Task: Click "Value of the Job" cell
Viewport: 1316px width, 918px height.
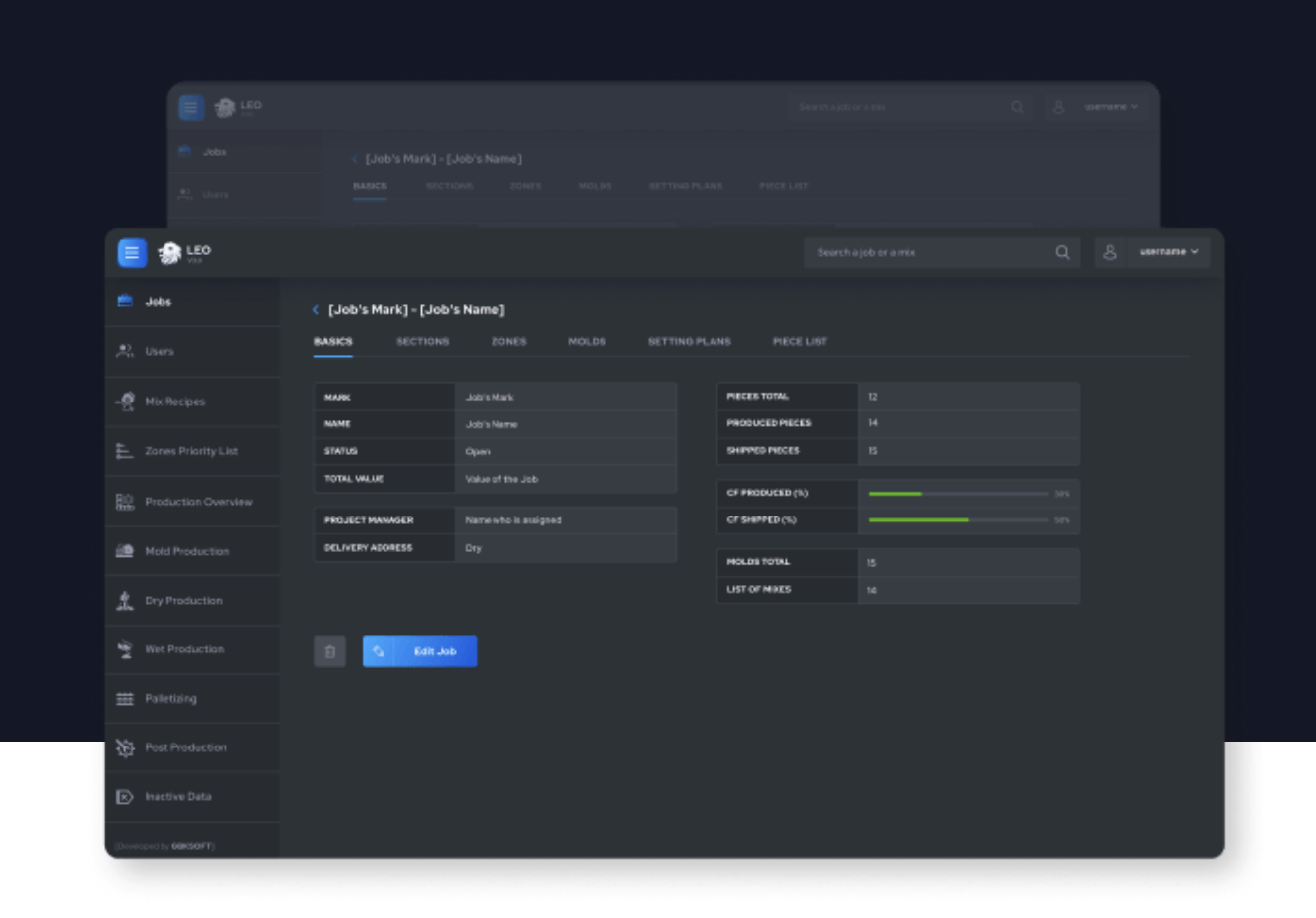Action: point(566,479)
